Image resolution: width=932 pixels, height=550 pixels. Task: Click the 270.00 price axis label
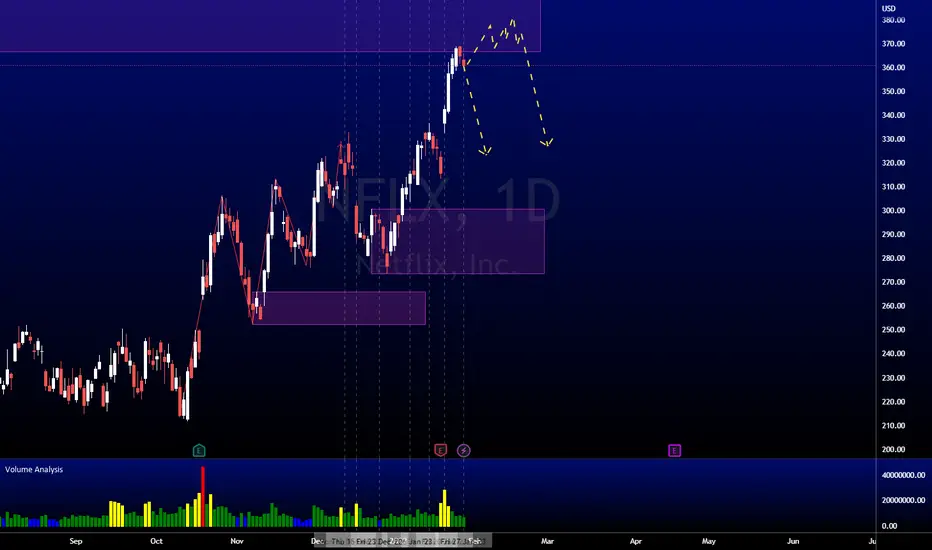(x=893, y=282)
